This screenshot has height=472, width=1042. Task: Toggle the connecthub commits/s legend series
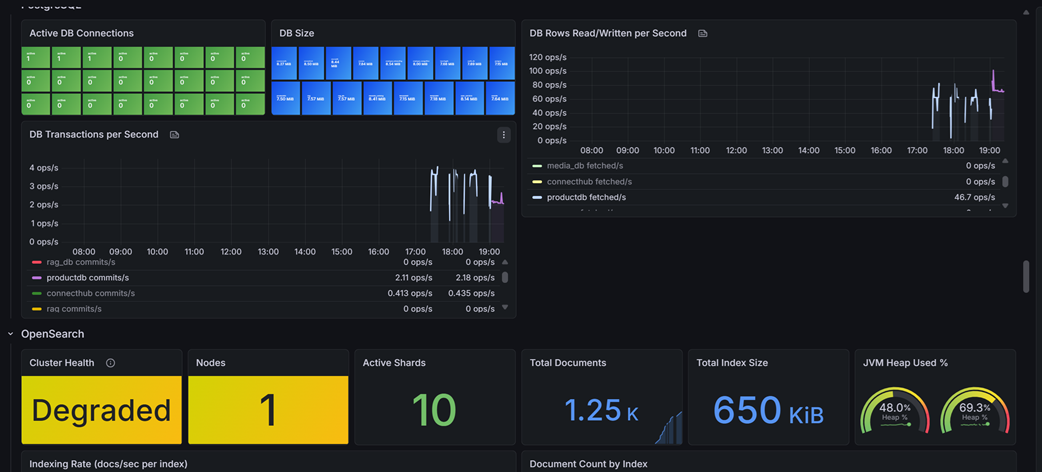[x=90, y=293]
